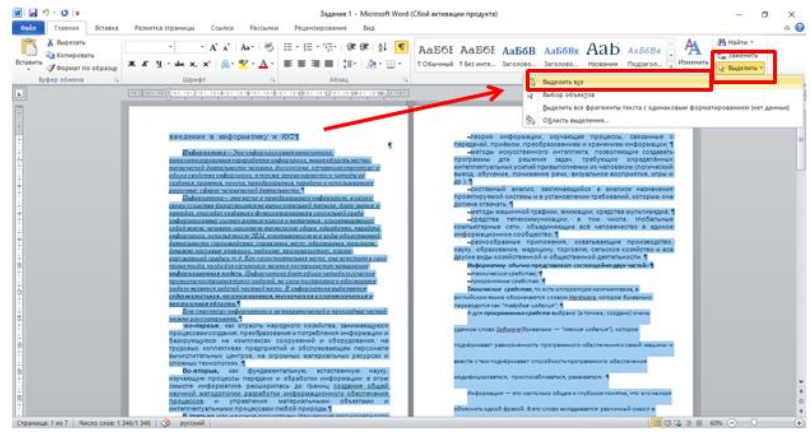Open the font name dropdown box

point(152,46)
